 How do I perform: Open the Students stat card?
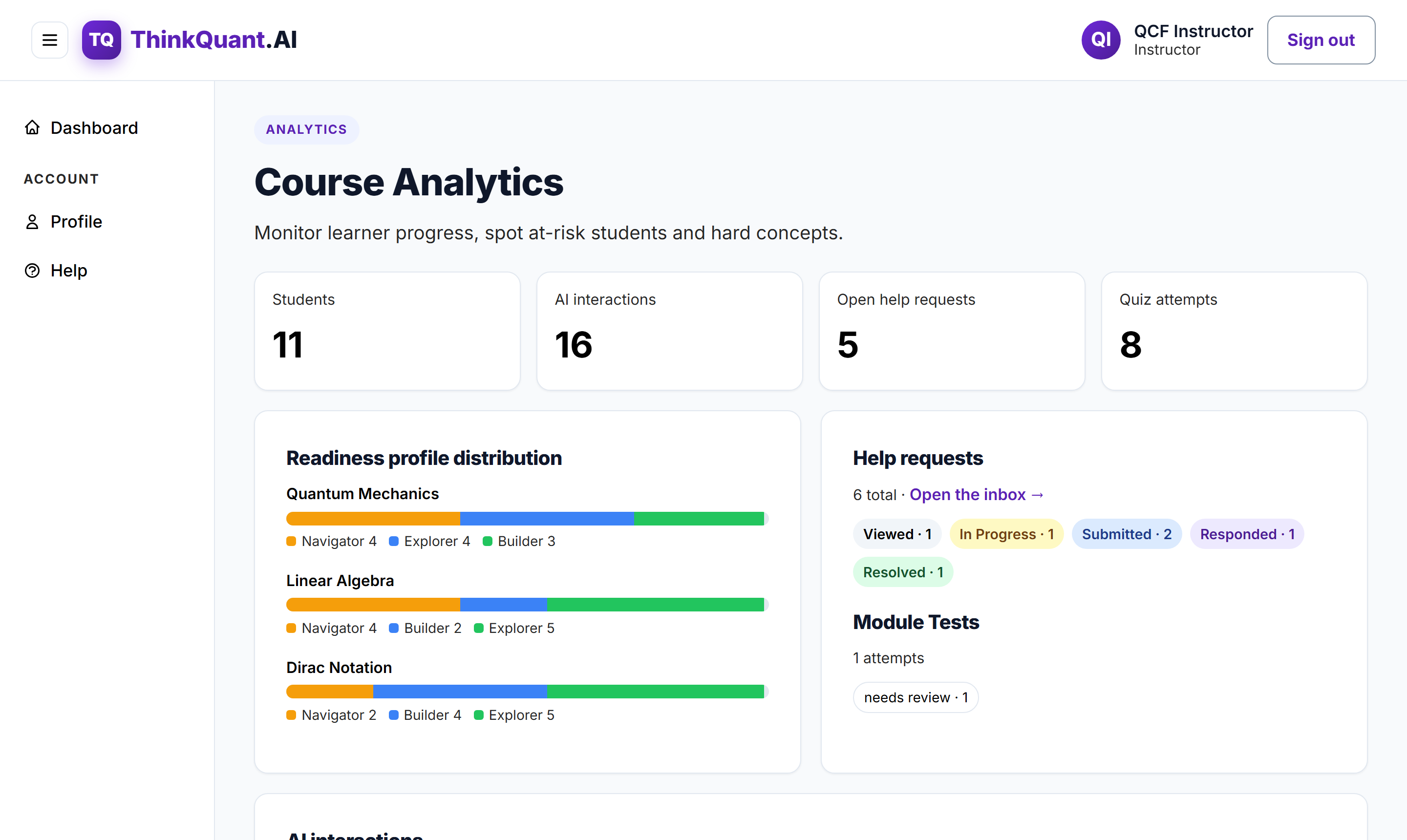coord(387,331)
